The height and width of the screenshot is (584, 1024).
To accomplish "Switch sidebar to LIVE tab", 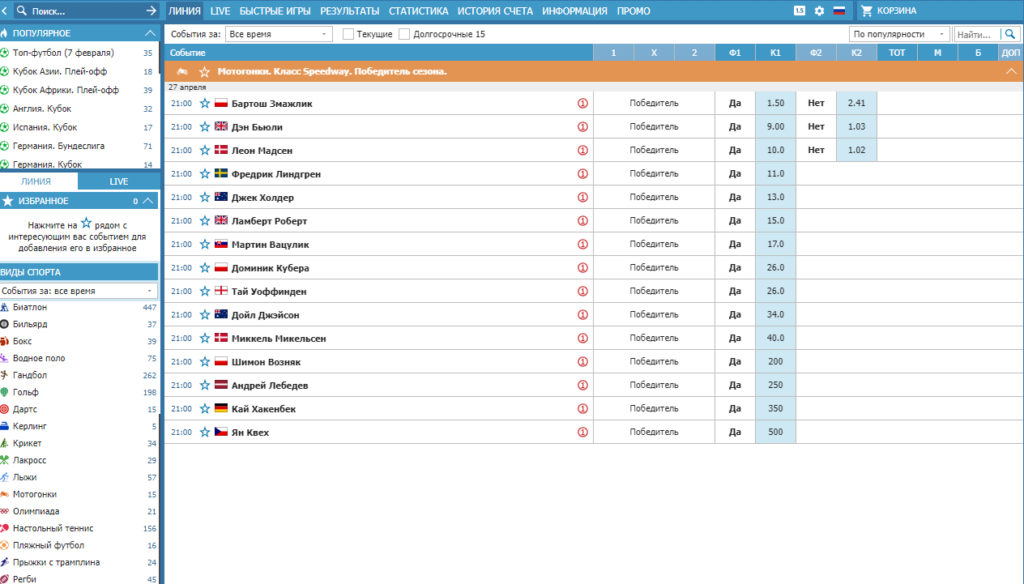I will (x=119, y=182).
